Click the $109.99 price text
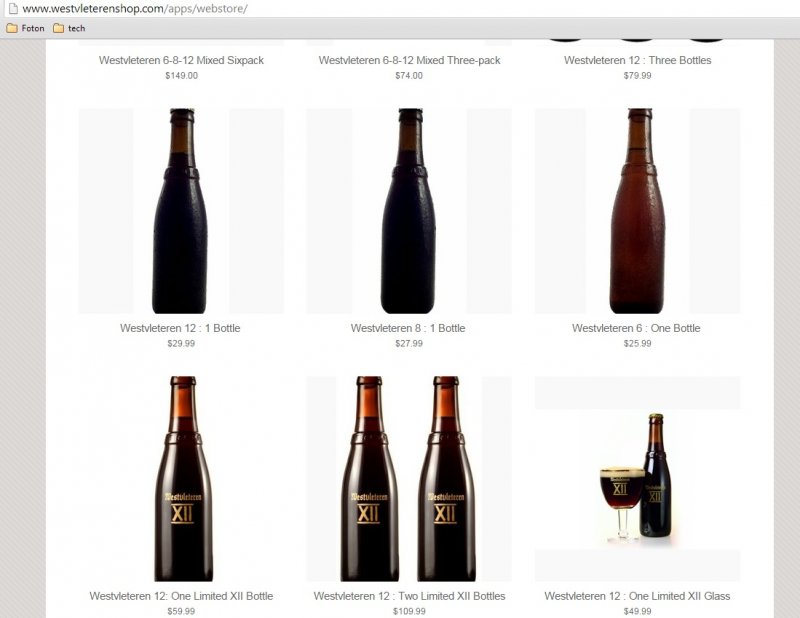 (409, 611)
